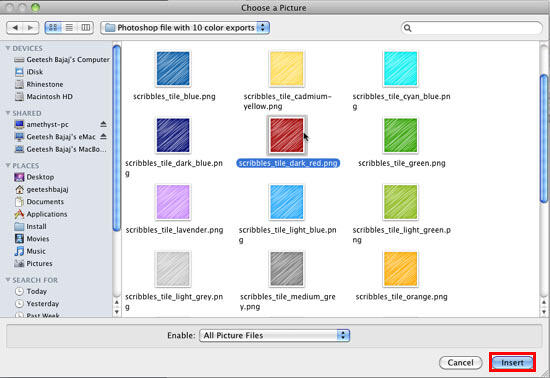The height and width of the screenshot is (378, 550).
Task: Click sidebar scroll down arrow
Action: [116, 312]
